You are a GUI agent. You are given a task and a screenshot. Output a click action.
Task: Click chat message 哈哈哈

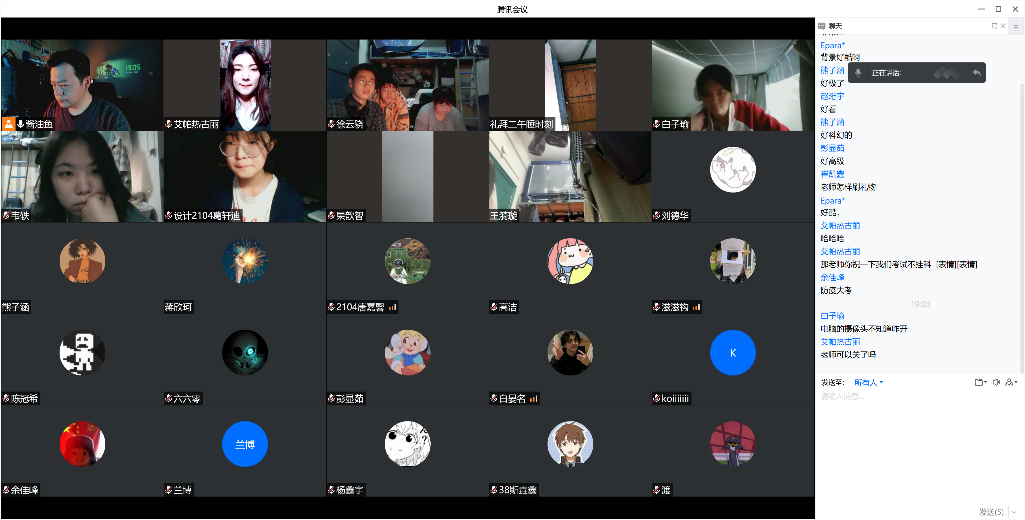coord(833,239)
